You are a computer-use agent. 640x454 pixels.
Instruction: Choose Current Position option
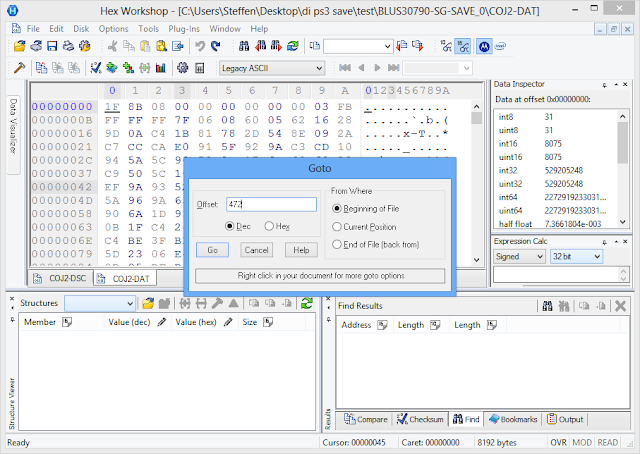coord(336,227)
